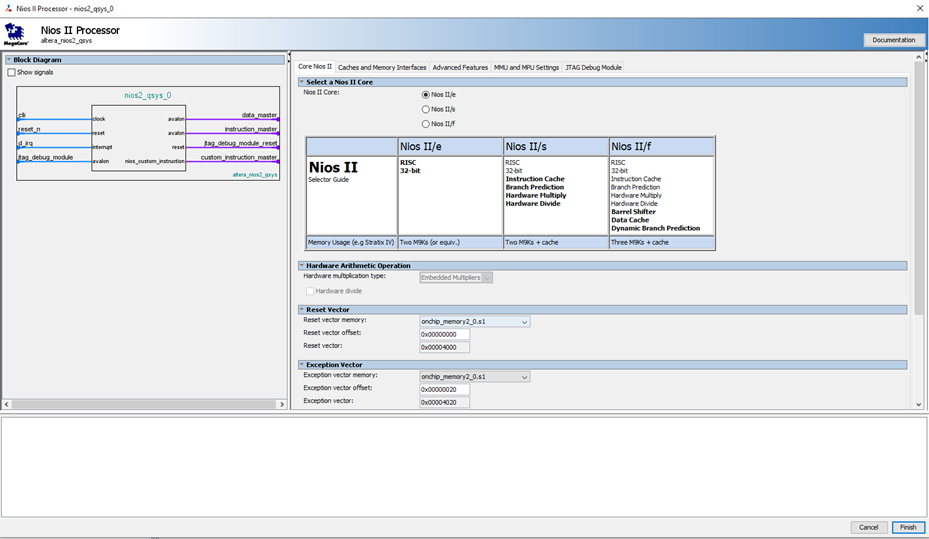Choose the Nios II/f core radio button

click(426, 124)
